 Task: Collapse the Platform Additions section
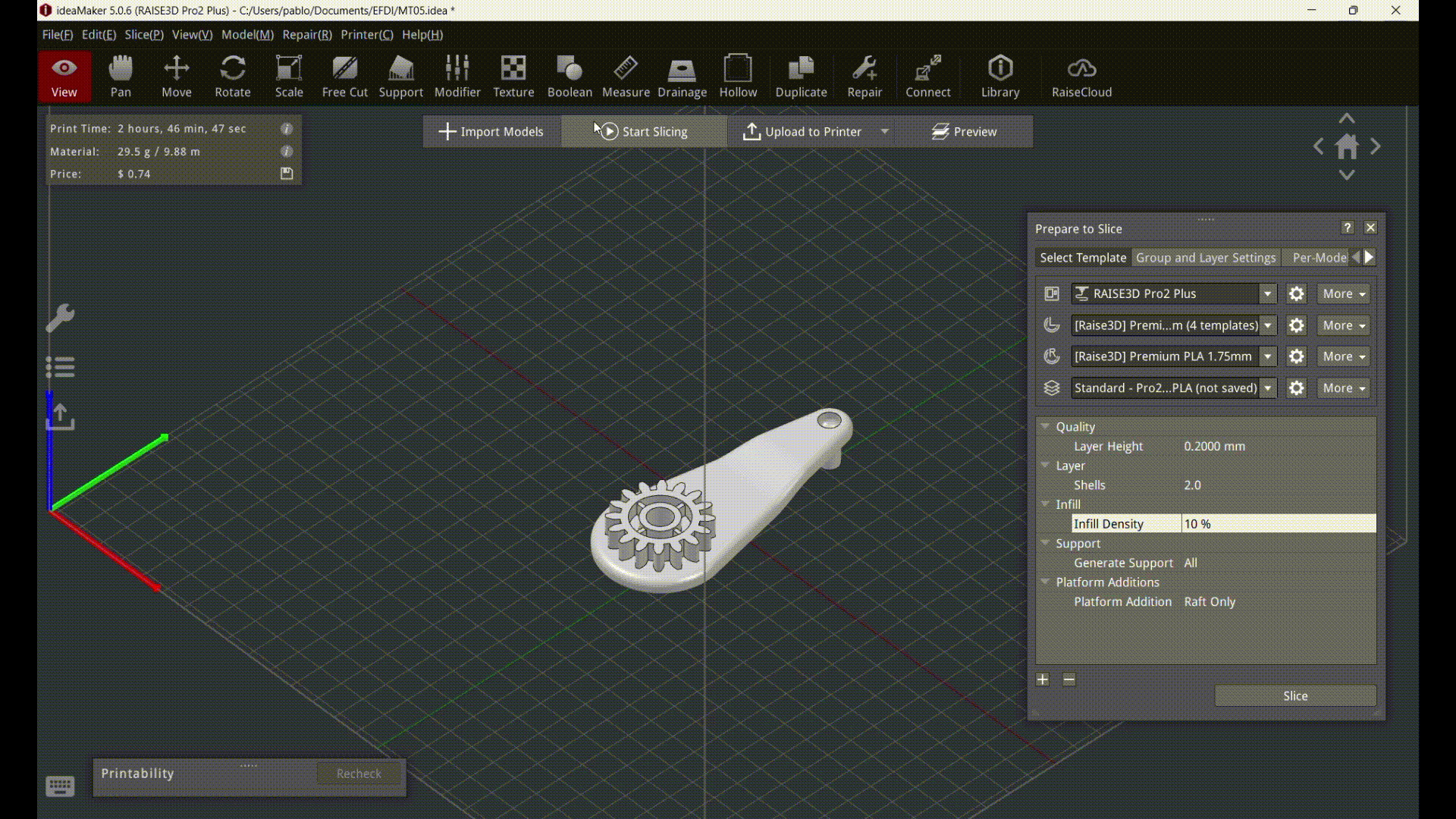tap(1045, 582)
